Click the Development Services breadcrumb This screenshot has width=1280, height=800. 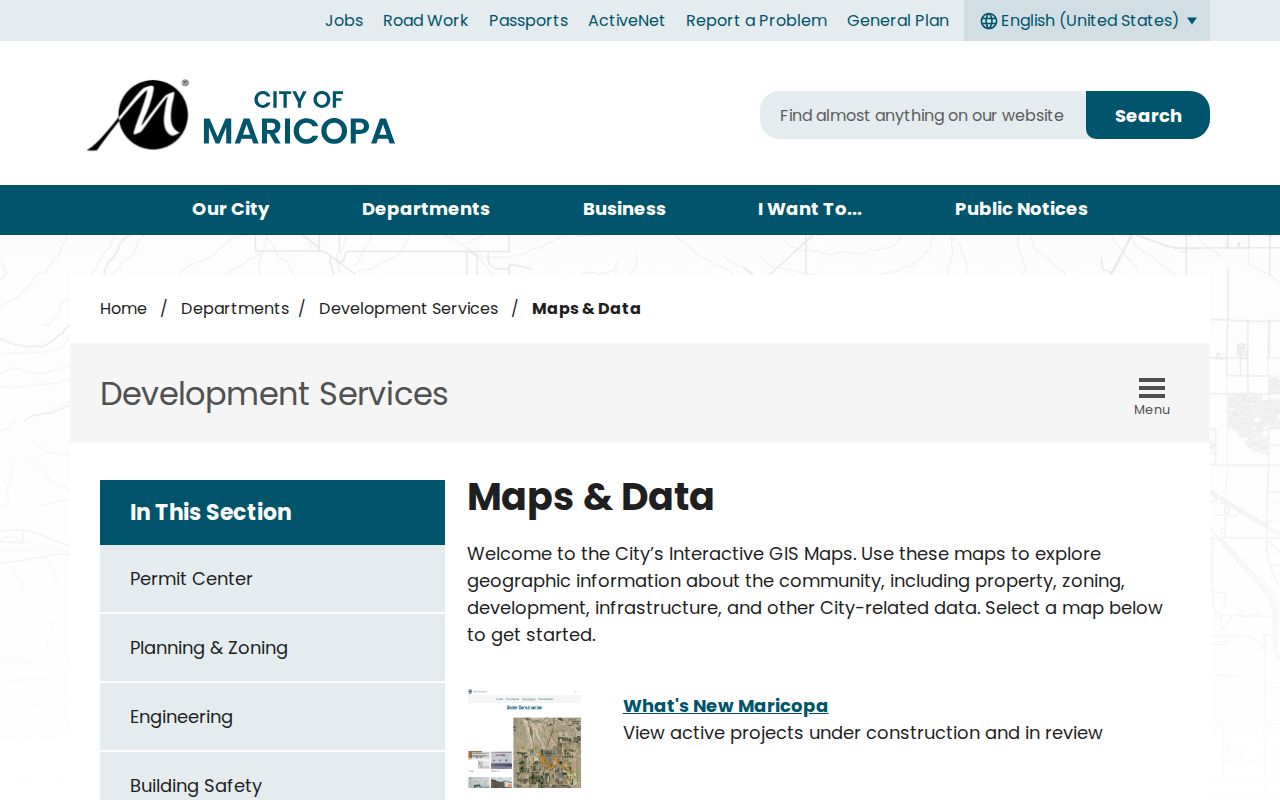click(x=408, y=308)
